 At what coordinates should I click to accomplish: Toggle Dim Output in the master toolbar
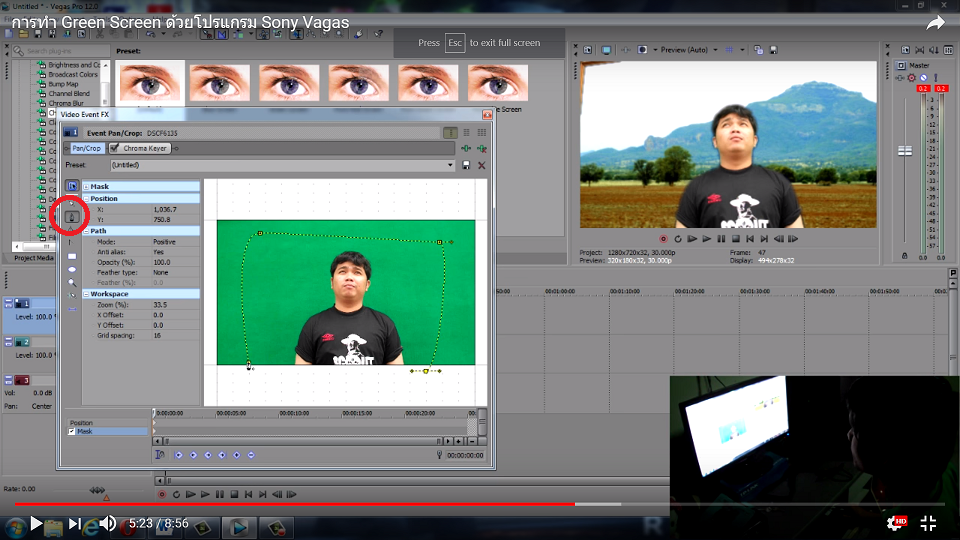tap(934, 50)
